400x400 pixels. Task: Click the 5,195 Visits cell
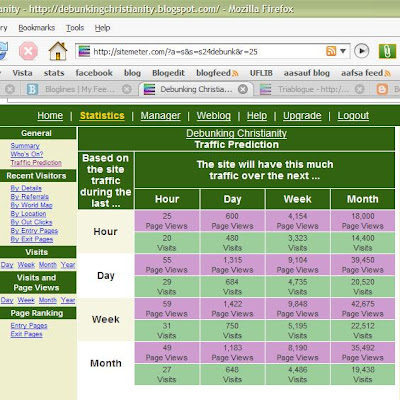(x=298, y=331)
